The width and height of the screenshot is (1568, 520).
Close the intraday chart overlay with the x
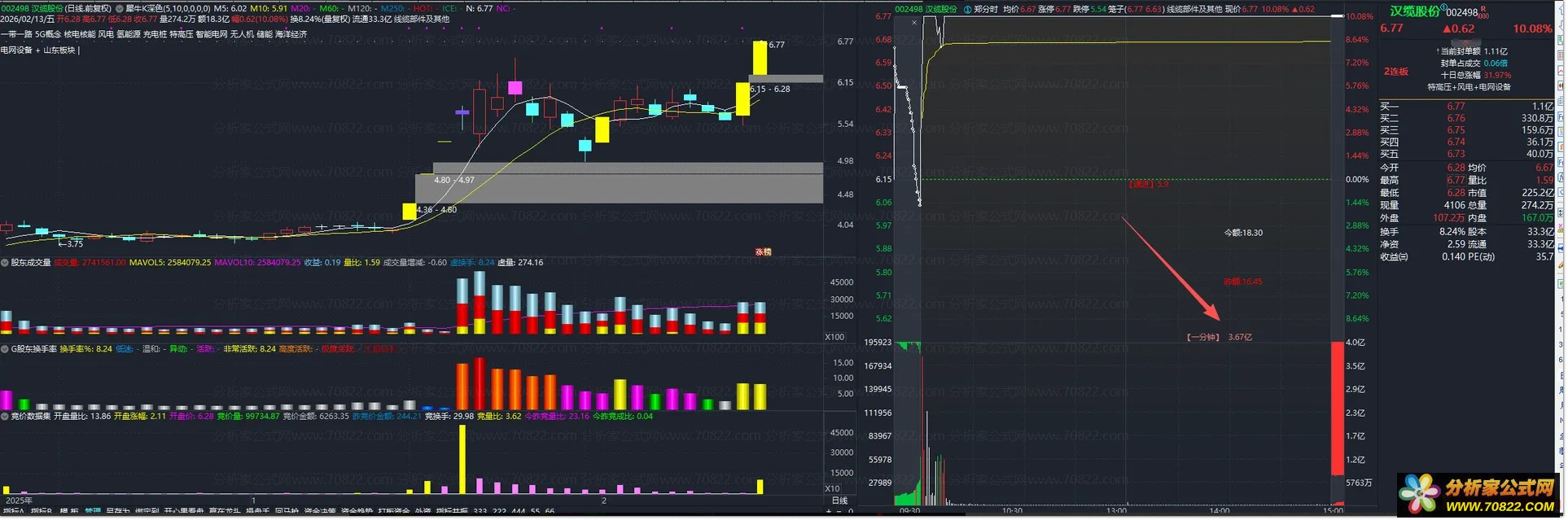(x=914, y=23)
